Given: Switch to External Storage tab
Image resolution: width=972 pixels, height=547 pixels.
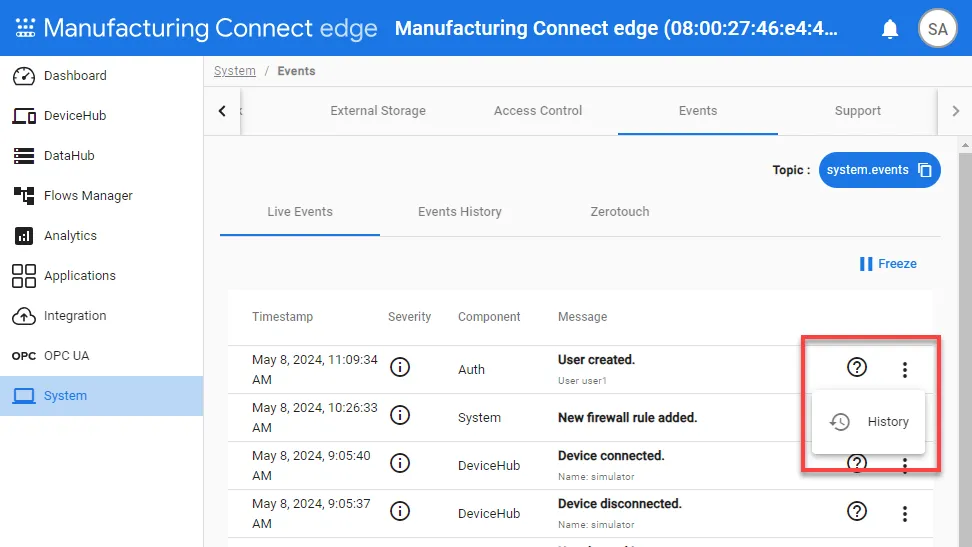Looking at the screenshot, I should click(x=378, y=110).
